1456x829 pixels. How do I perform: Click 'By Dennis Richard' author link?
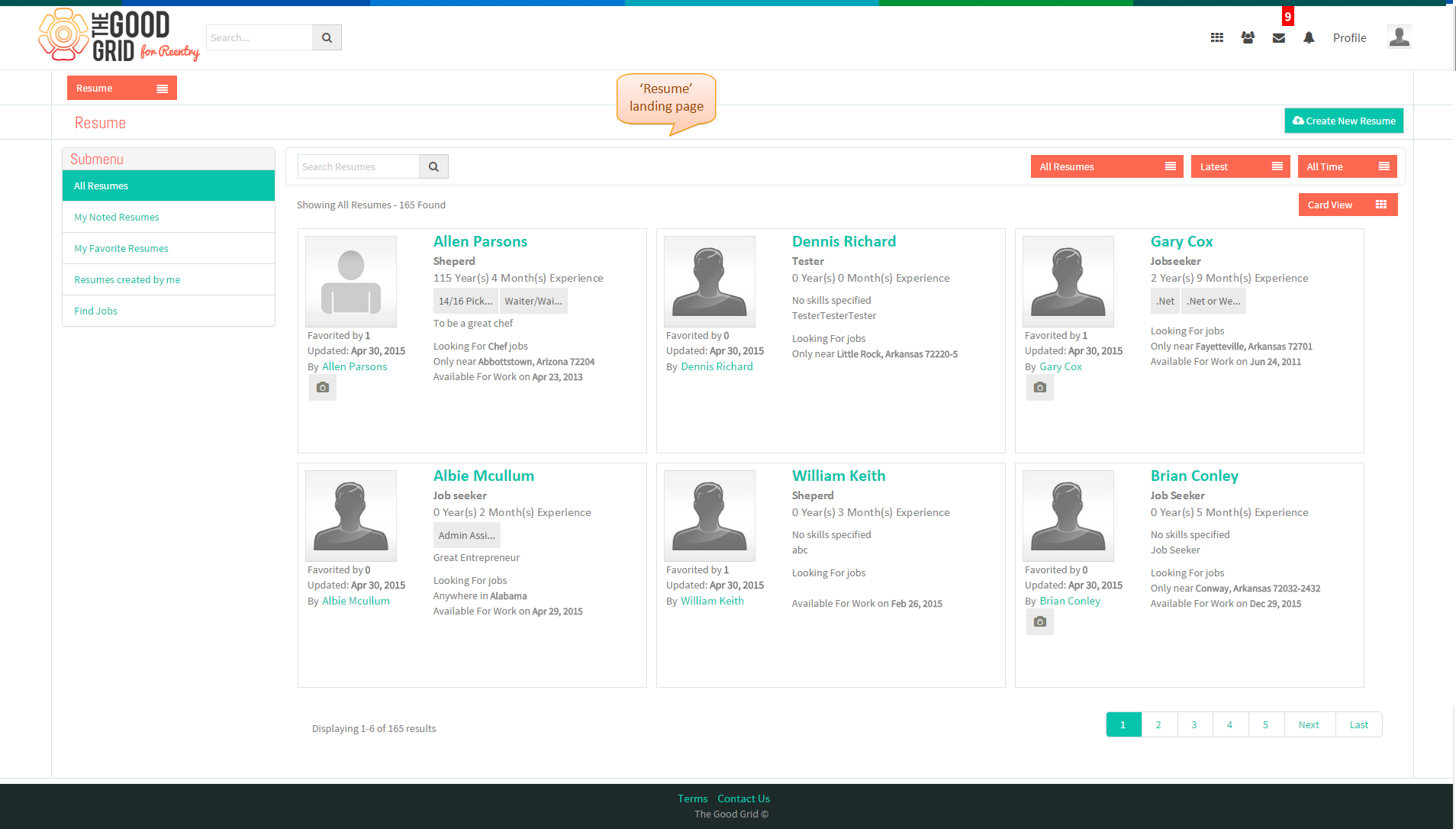[x=717, y=366]
